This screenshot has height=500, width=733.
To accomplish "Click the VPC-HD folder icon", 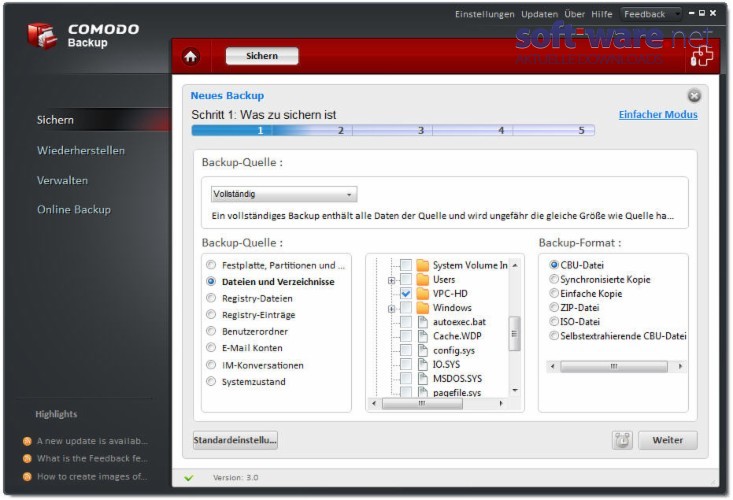I will (423, 293).
